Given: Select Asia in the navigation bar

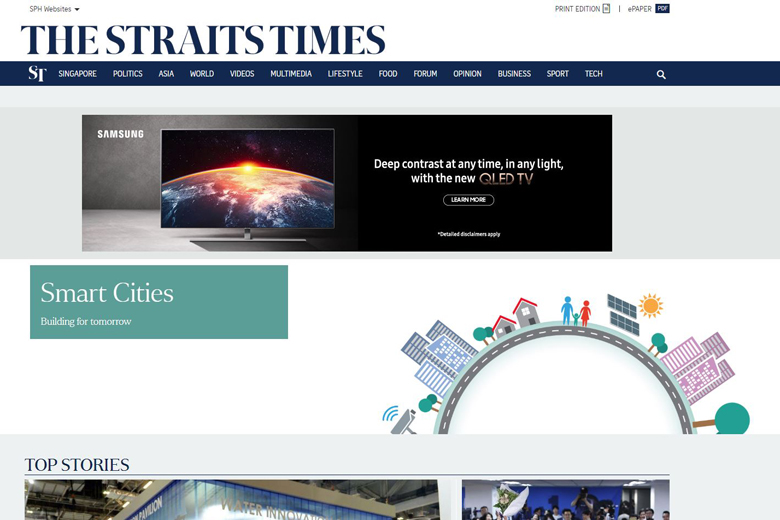Looking at the screenshot, I should pos(166,74).
